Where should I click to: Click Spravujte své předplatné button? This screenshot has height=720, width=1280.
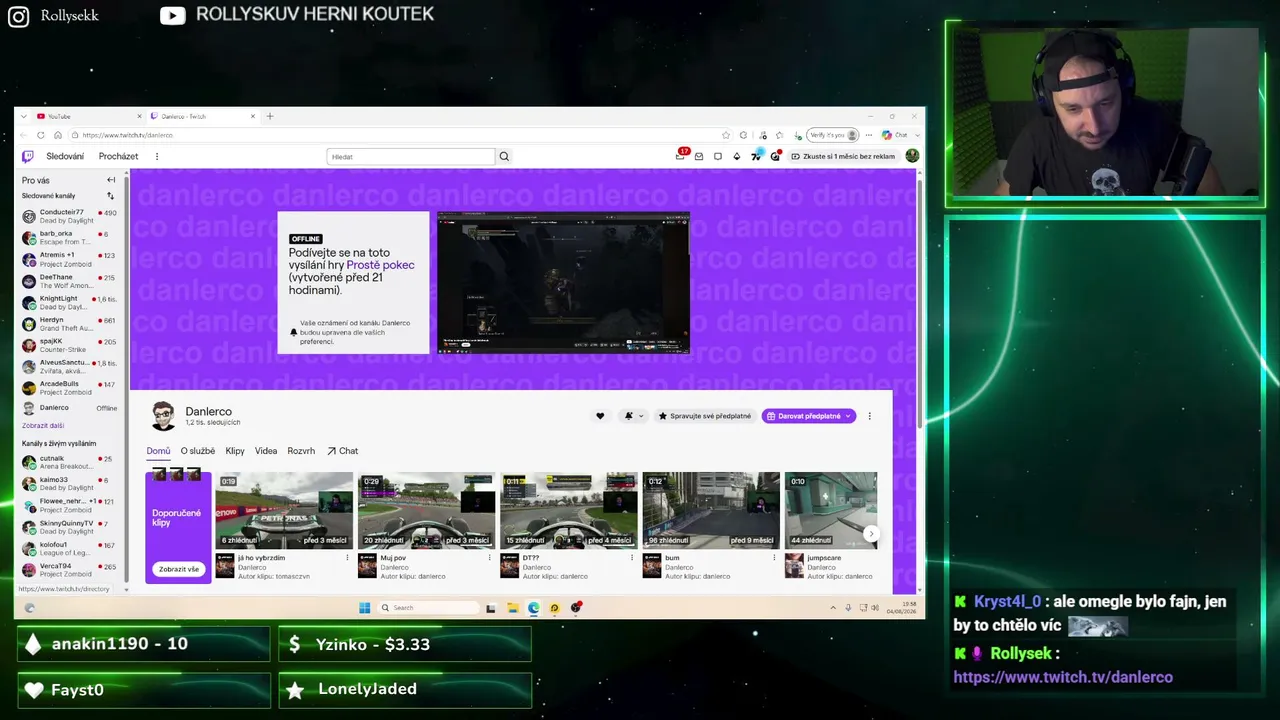704,416
